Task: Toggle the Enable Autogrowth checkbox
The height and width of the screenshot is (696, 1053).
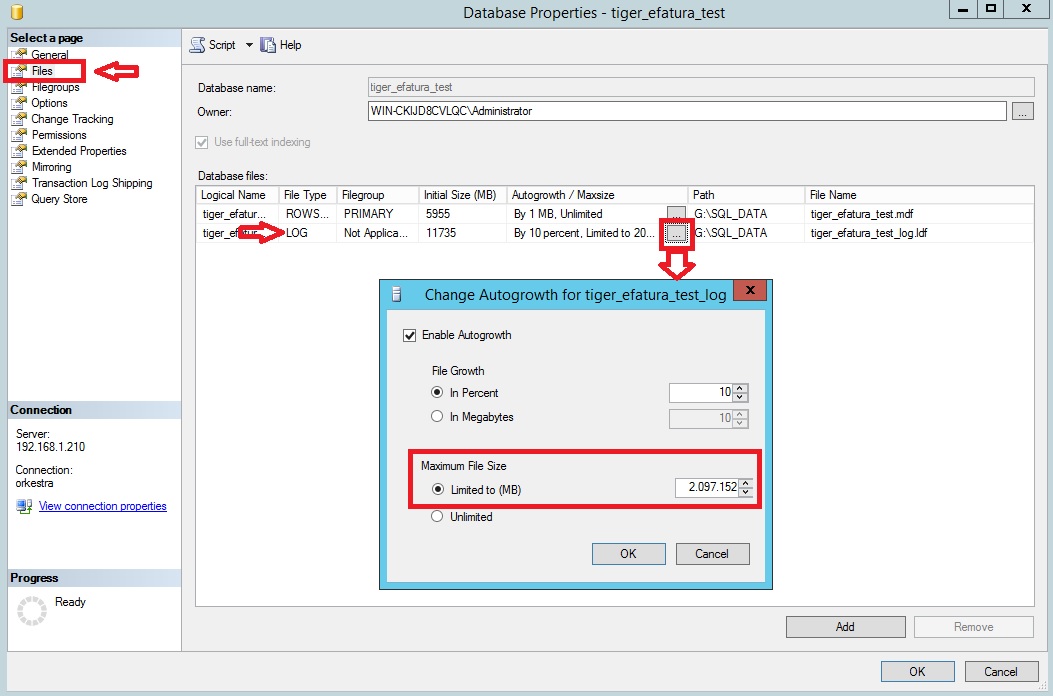Action: pyautogui.click(x=409, y=335)
